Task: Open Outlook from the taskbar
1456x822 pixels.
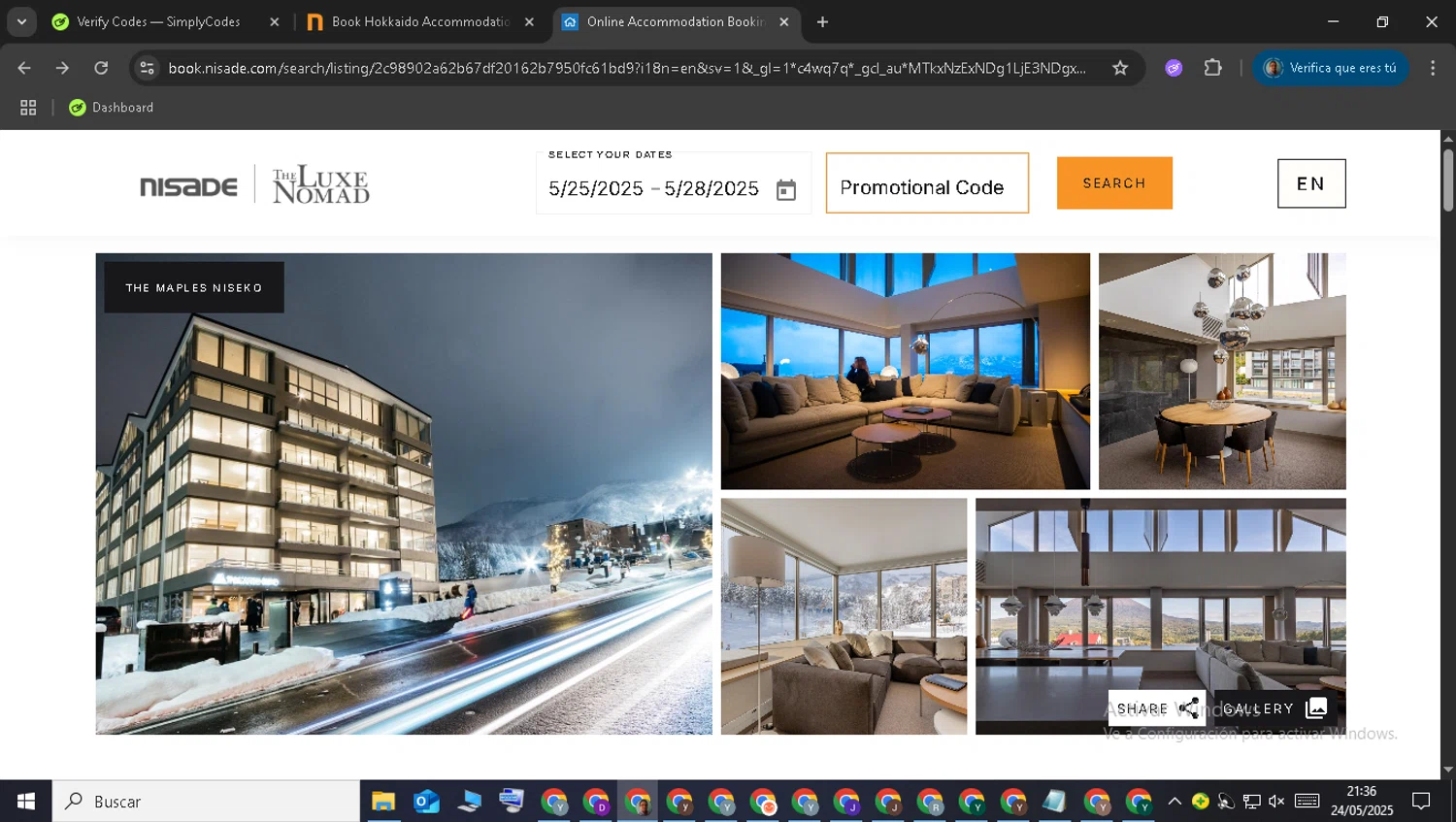Action: (x=426, y=802)
